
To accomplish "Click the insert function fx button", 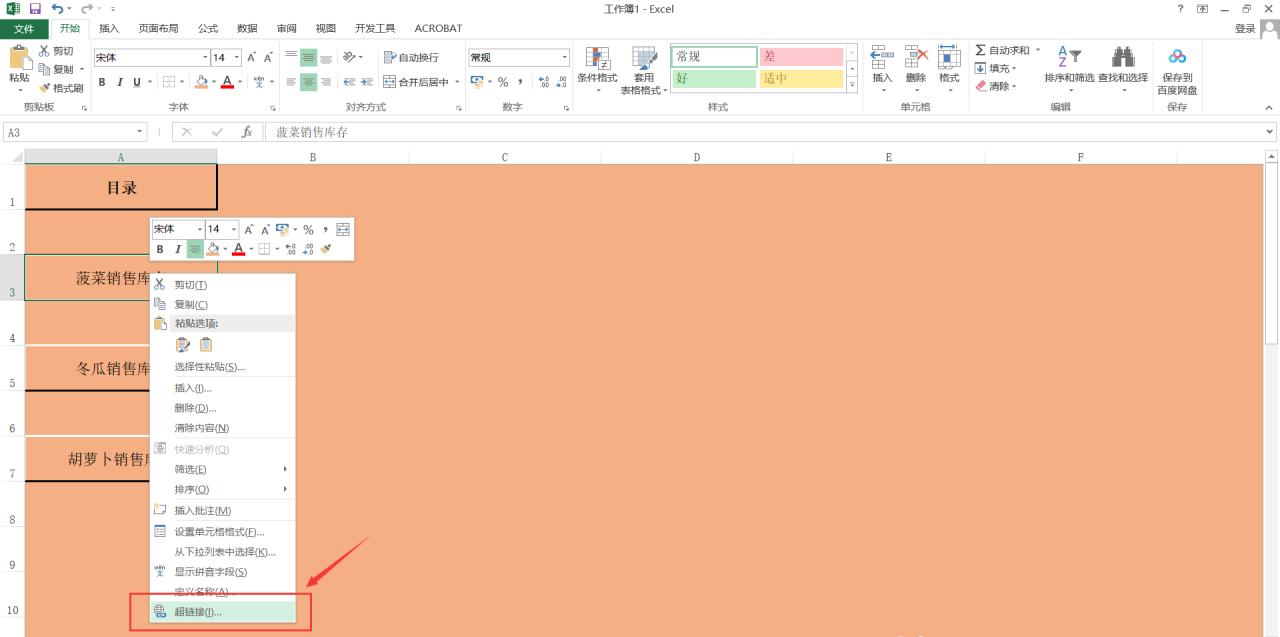I will tap(246, 132).
